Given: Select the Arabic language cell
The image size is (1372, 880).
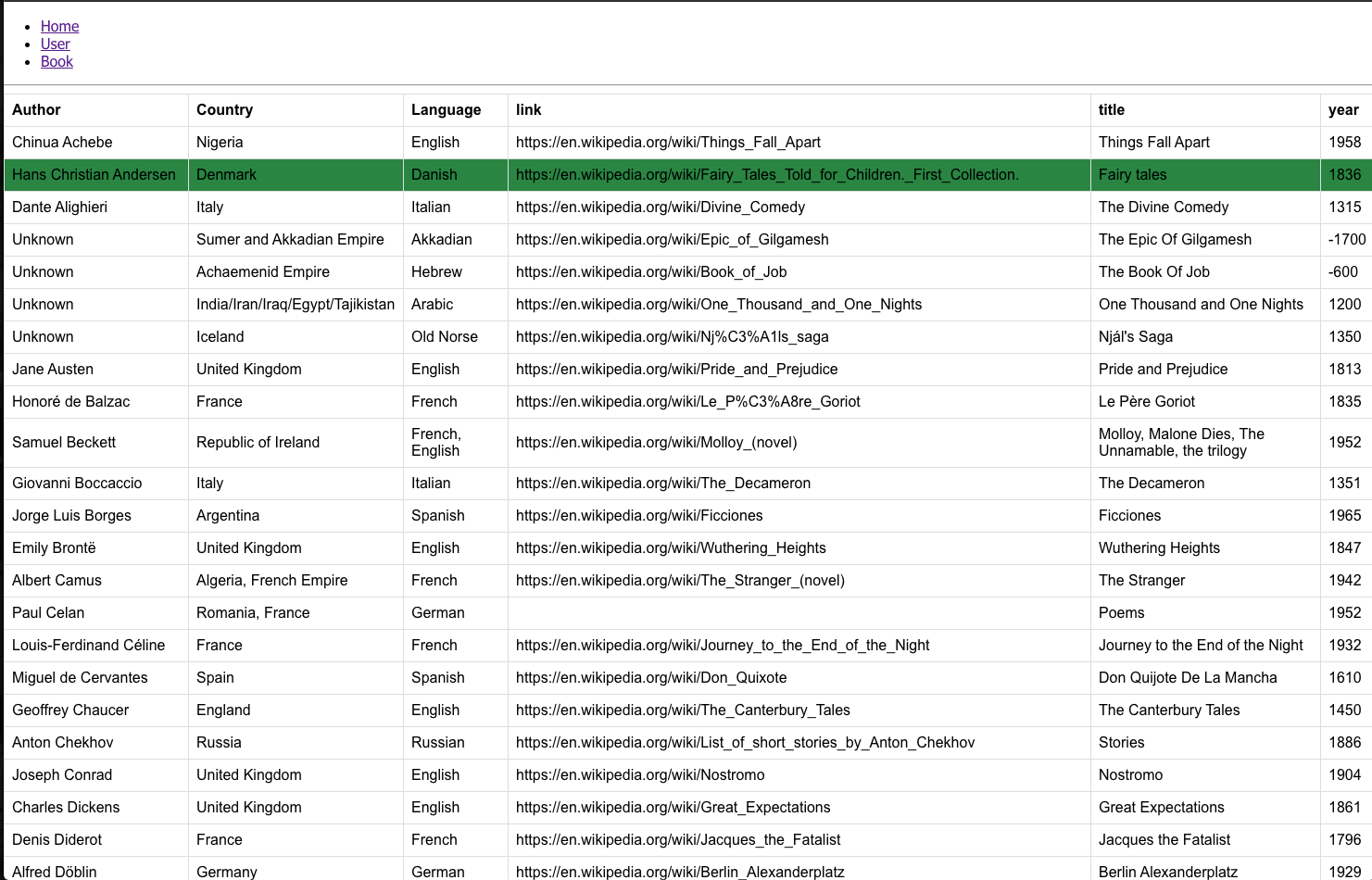Looking at the screenshot, I should click(x=456, y=305).
